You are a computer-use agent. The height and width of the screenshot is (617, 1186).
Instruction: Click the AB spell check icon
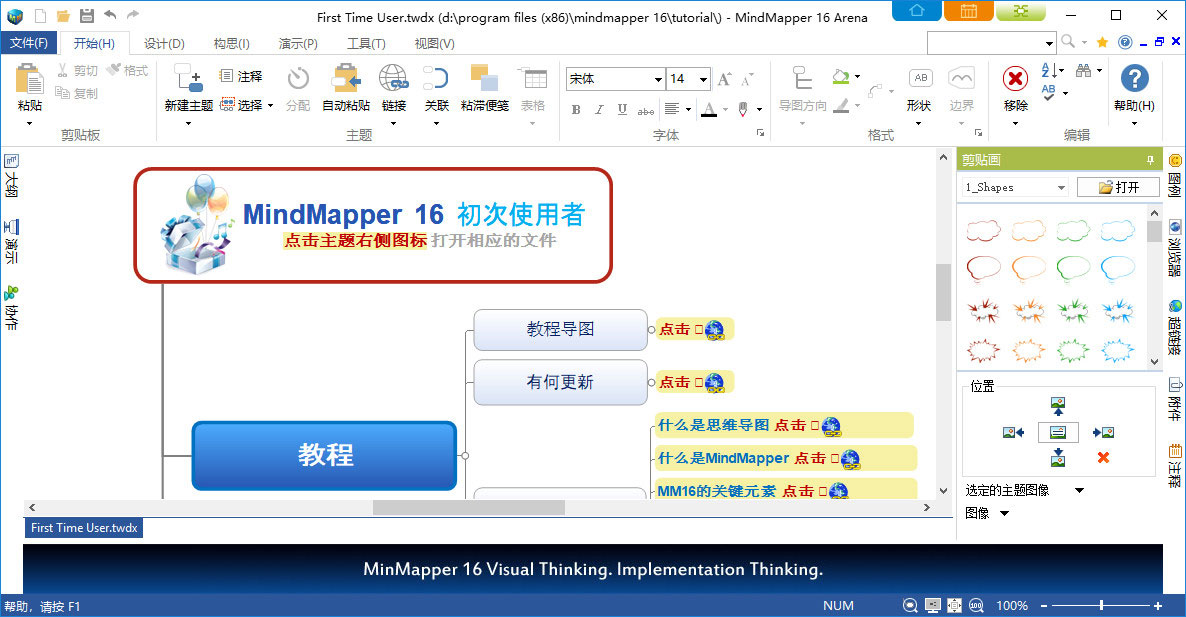click(x=1048, y=93)
